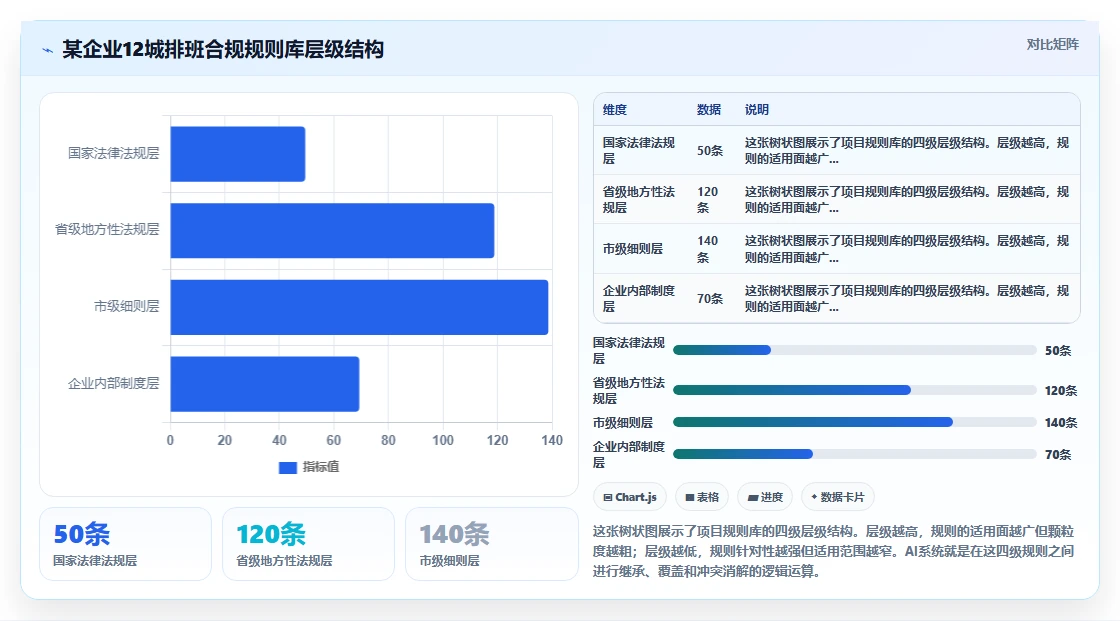Screen dimensions: 1120x621
Task: Click the small icon beside the dashboard title
Action: [48, 50]
